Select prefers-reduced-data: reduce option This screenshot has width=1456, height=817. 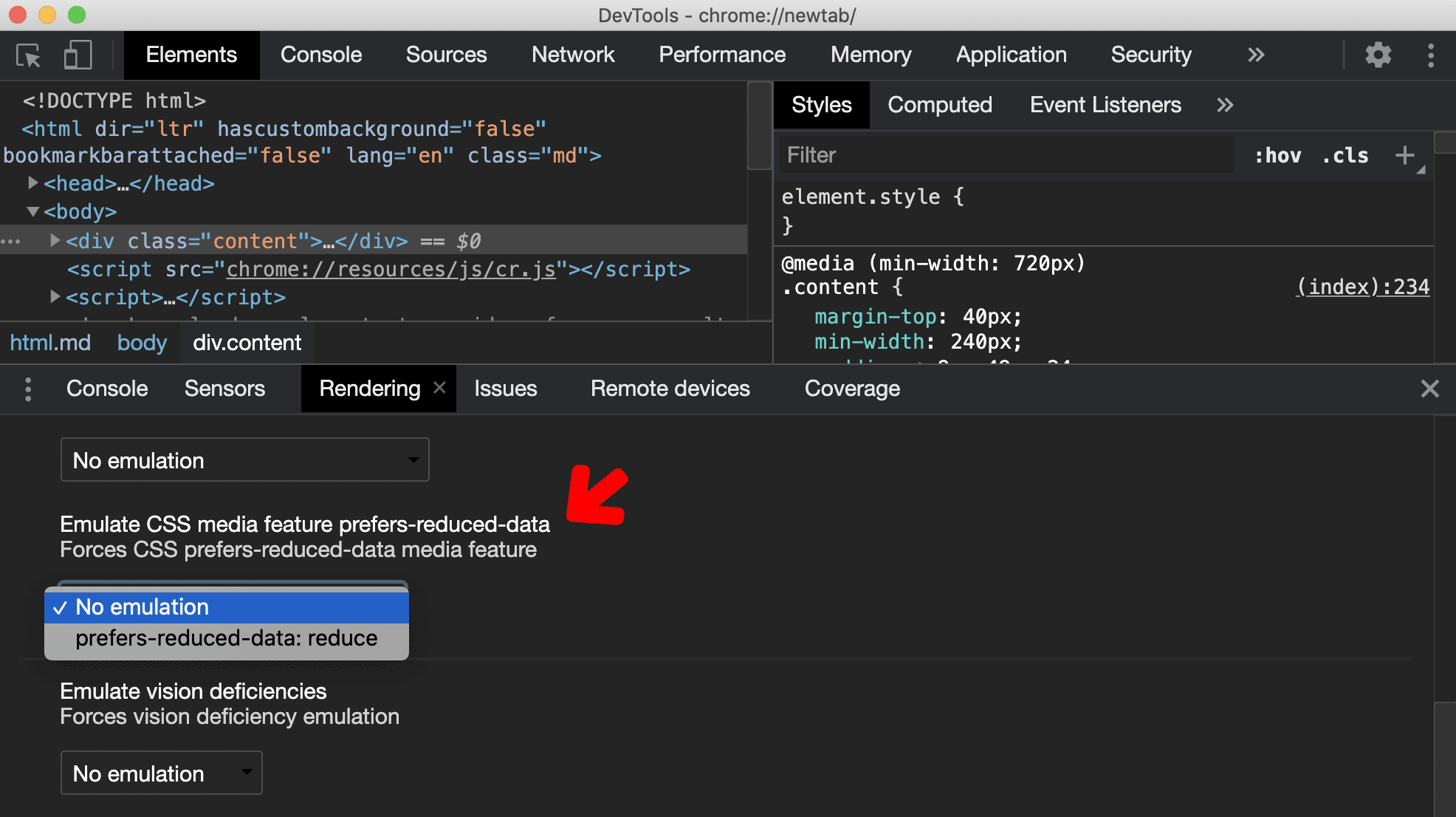[x=225, y=638]
